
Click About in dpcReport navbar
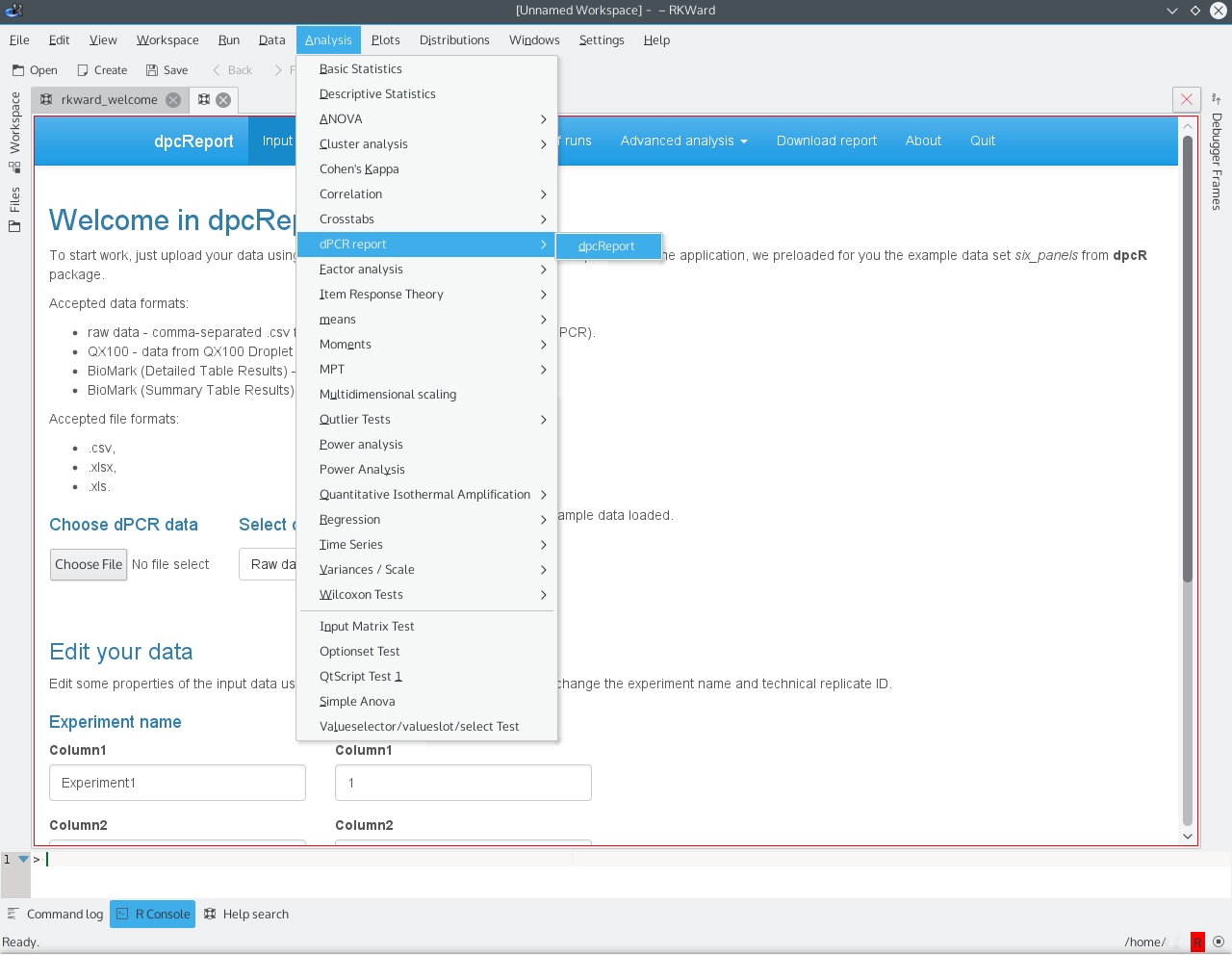923,141
